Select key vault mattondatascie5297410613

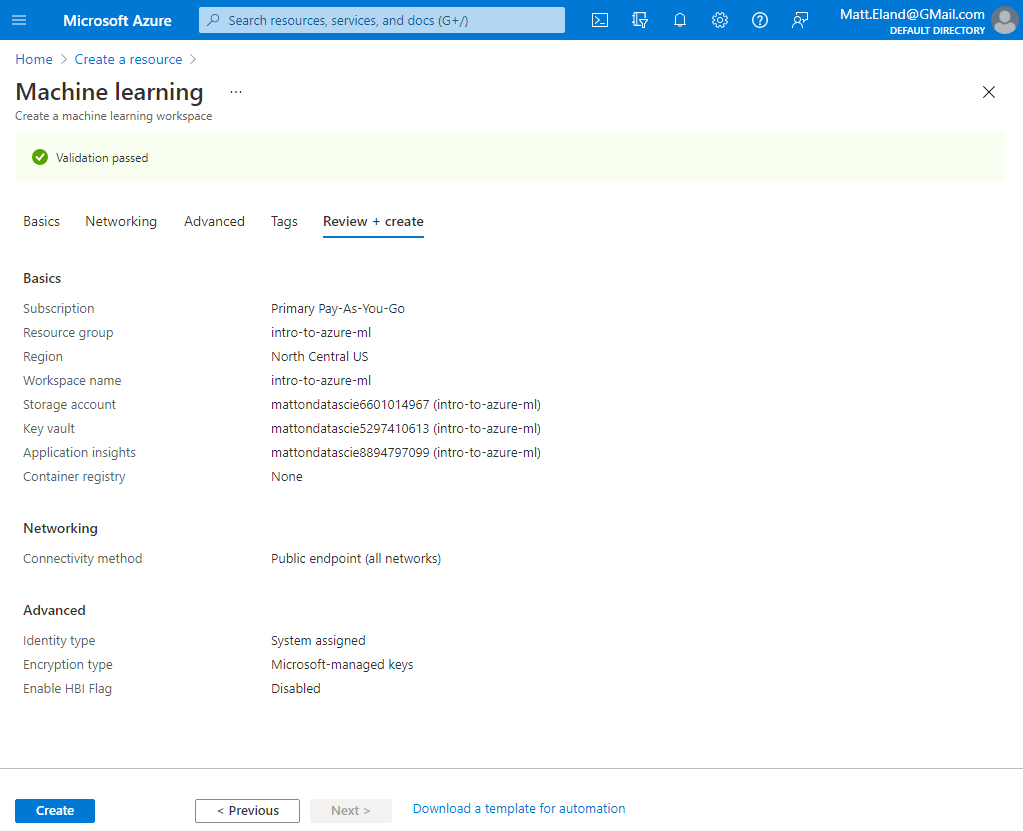(x=406, y=429)
